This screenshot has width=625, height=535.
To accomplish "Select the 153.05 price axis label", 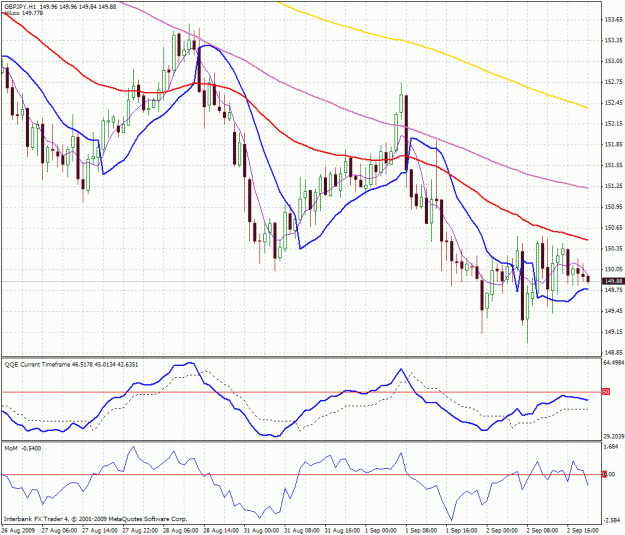I will pos(614,61).
